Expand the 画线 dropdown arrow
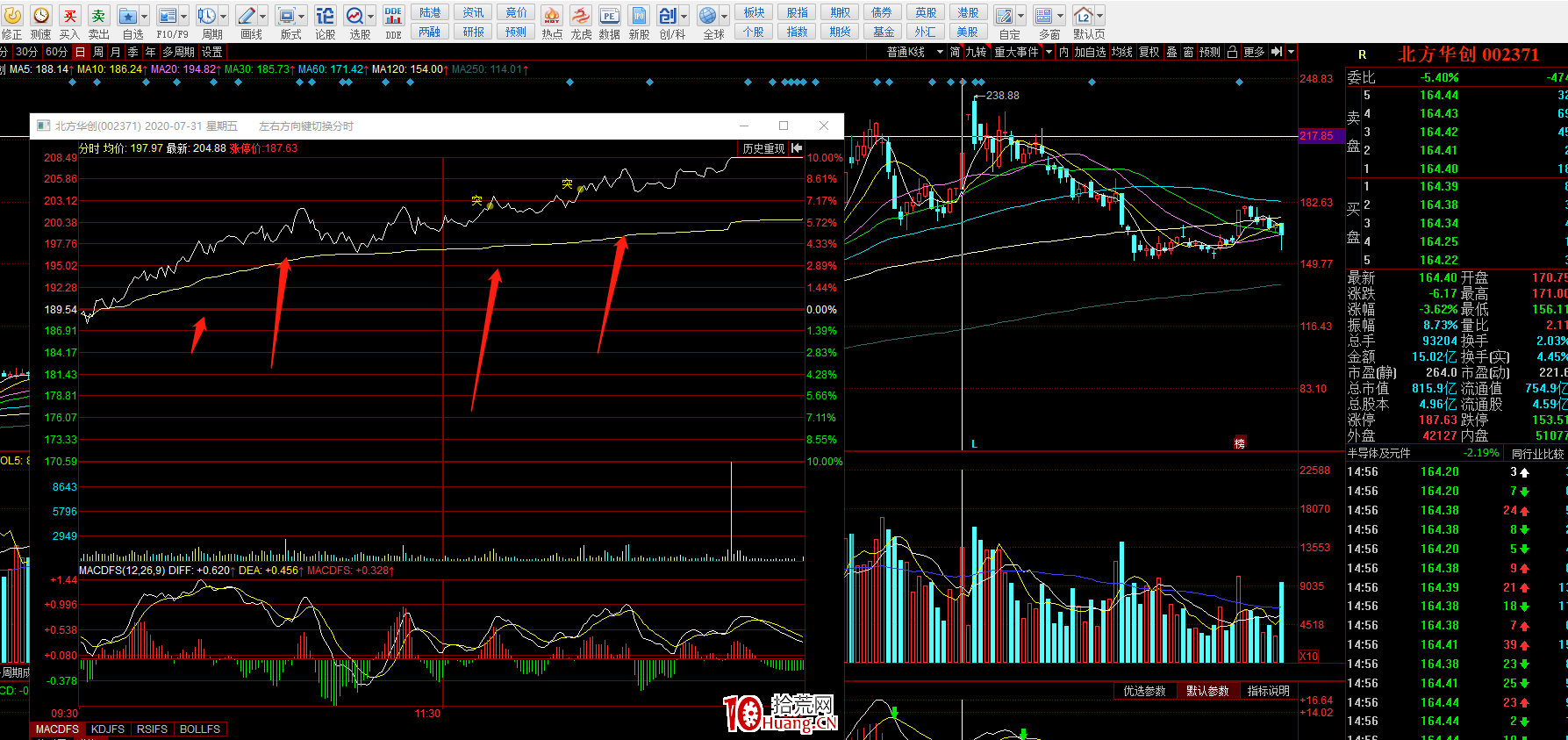Viewport: 1568px width, 740px height. [263, 16]
